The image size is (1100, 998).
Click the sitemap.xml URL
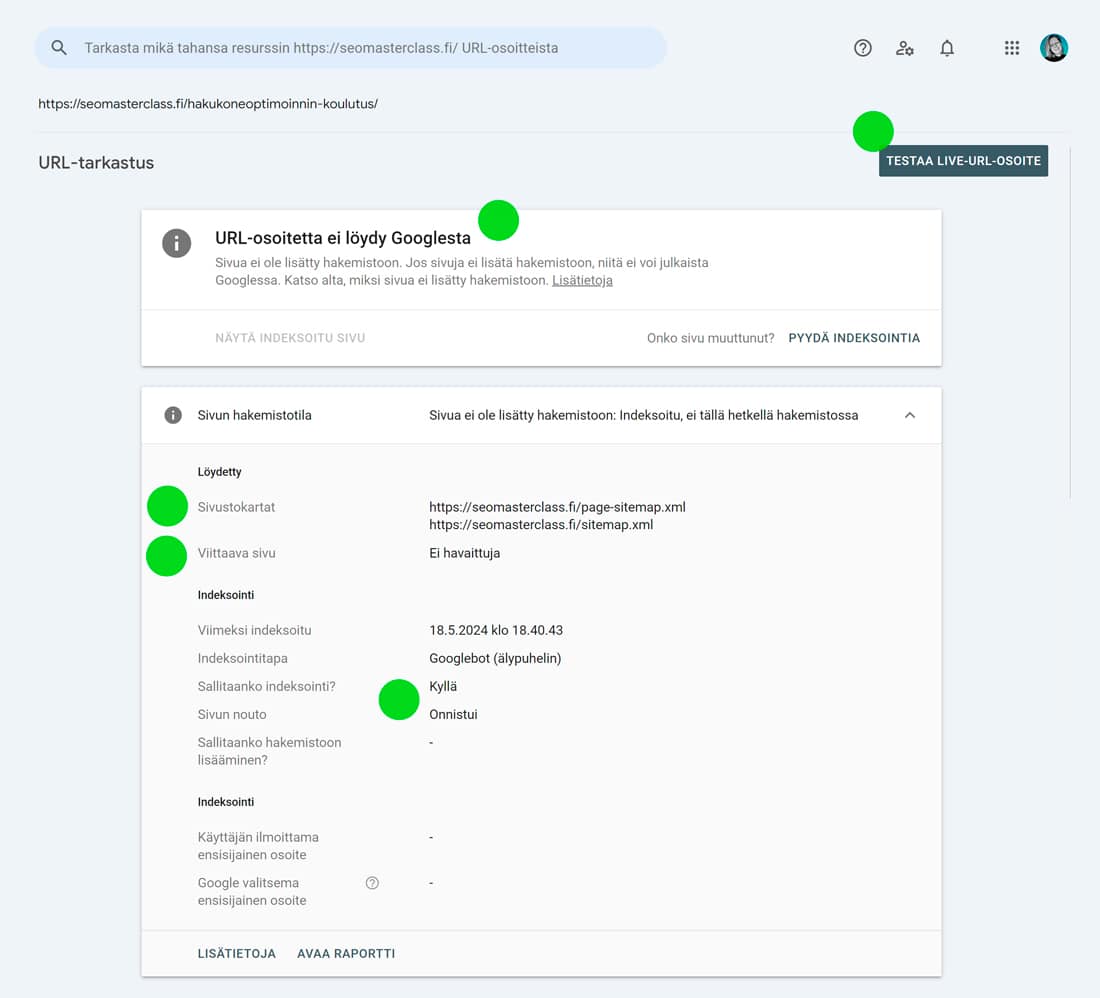tap(541, 525)
